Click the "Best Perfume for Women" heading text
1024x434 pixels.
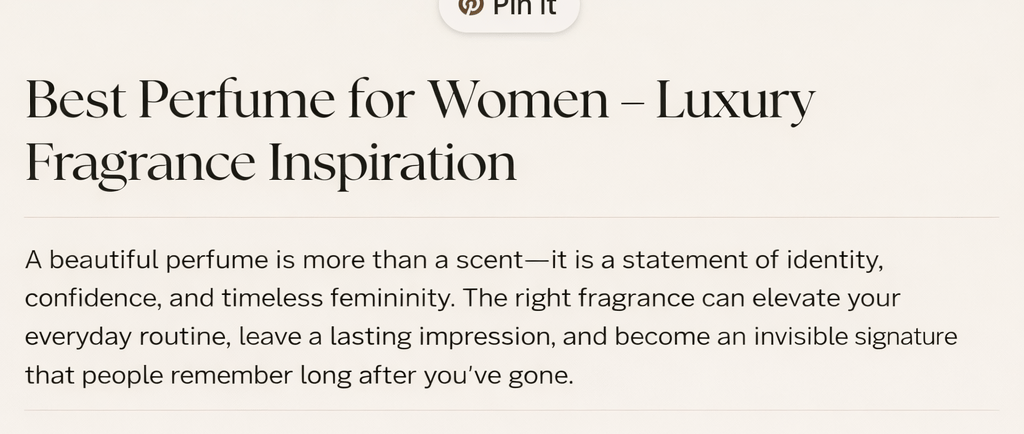(316, 101)
